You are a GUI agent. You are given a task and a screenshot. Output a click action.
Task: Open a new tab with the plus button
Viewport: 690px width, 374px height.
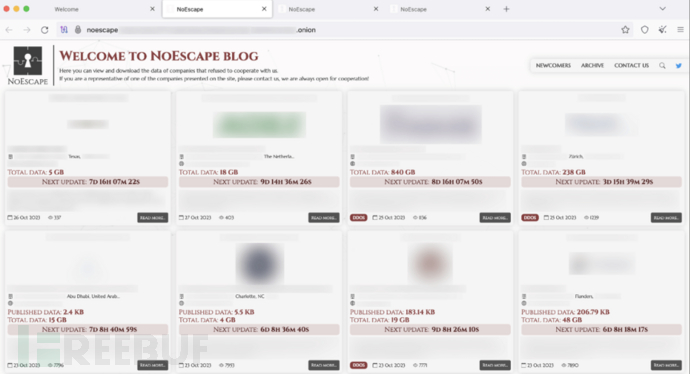pos(506,9)
